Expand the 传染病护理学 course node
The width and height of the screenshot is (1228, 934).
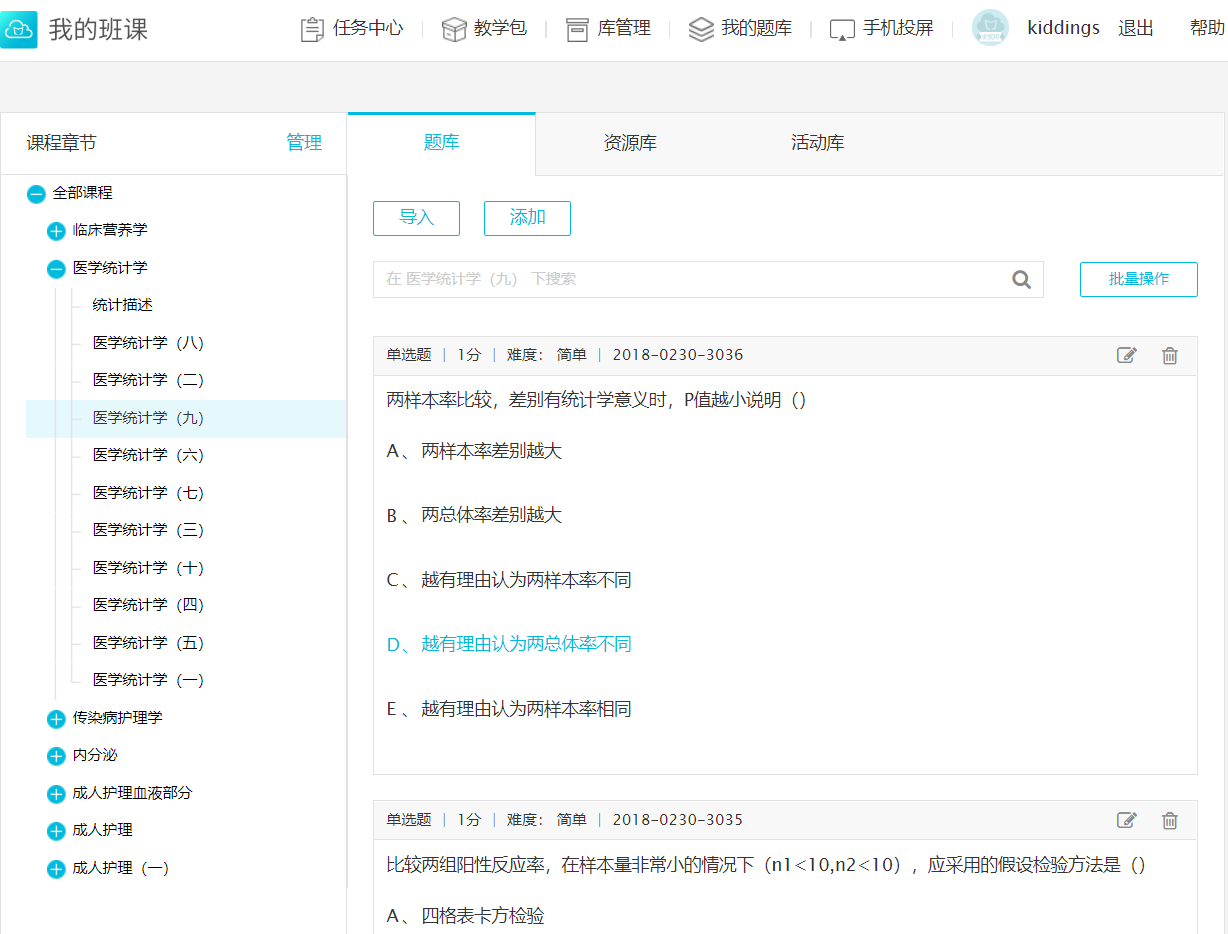click(x=57, y=719)
